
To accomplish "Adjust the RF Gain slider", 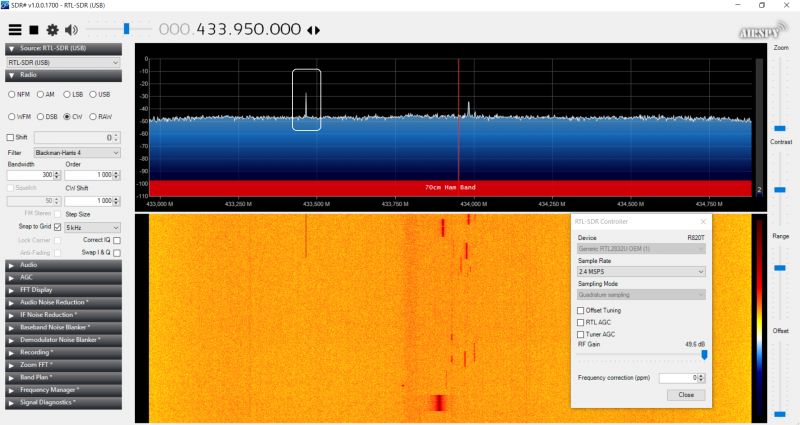I will coord(704,355).
